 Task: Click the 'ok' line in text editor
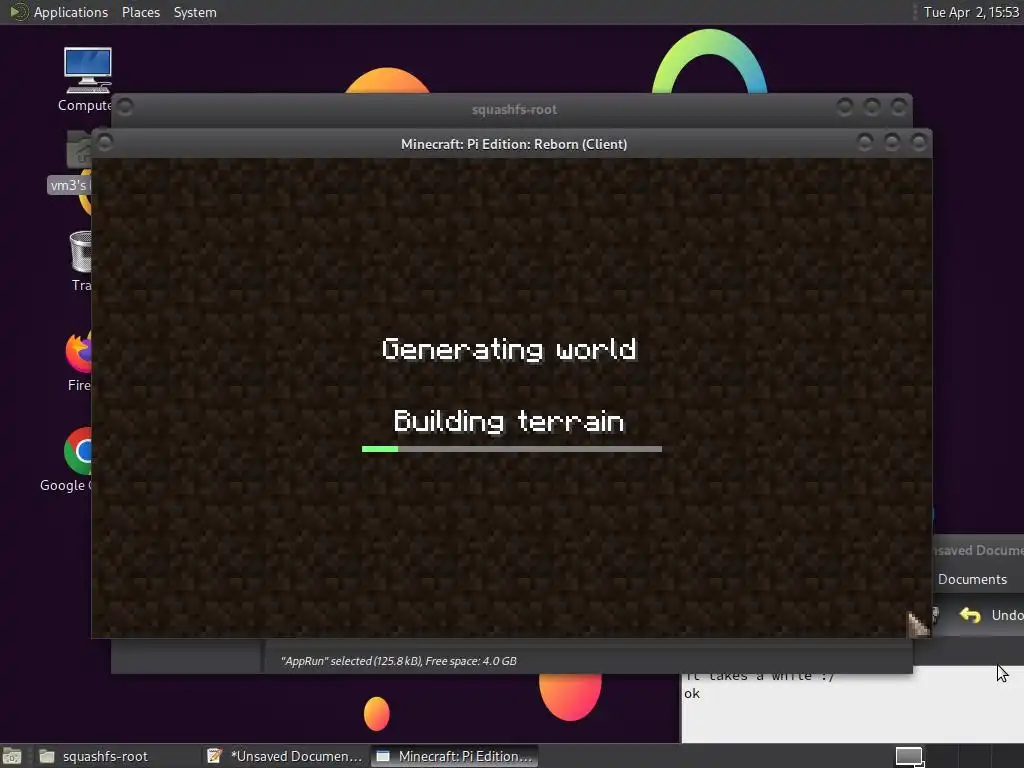(x=692, y=694)
